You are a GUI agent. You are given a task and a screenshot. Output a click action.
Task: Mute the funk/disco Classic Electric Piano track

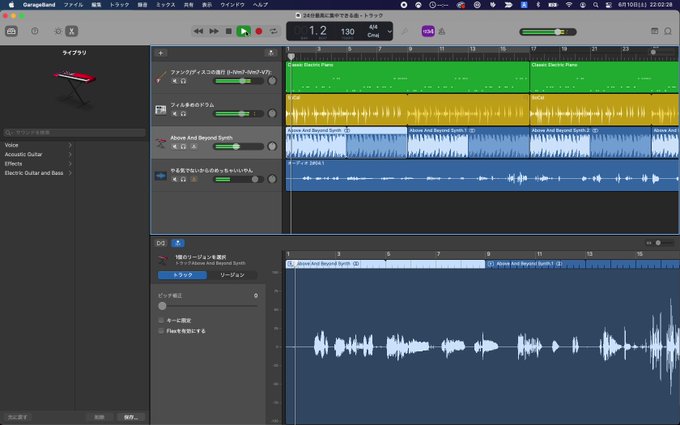[x=175, y=81]
